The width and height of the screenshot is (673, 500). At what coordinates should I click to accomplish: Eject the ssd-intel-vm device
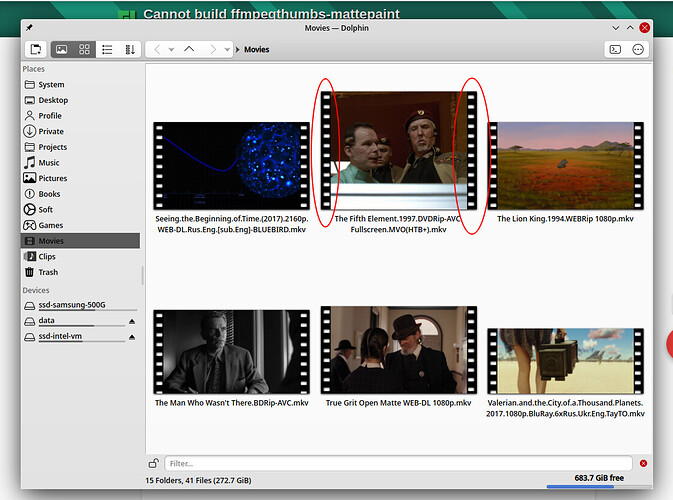tap(132, 337)
